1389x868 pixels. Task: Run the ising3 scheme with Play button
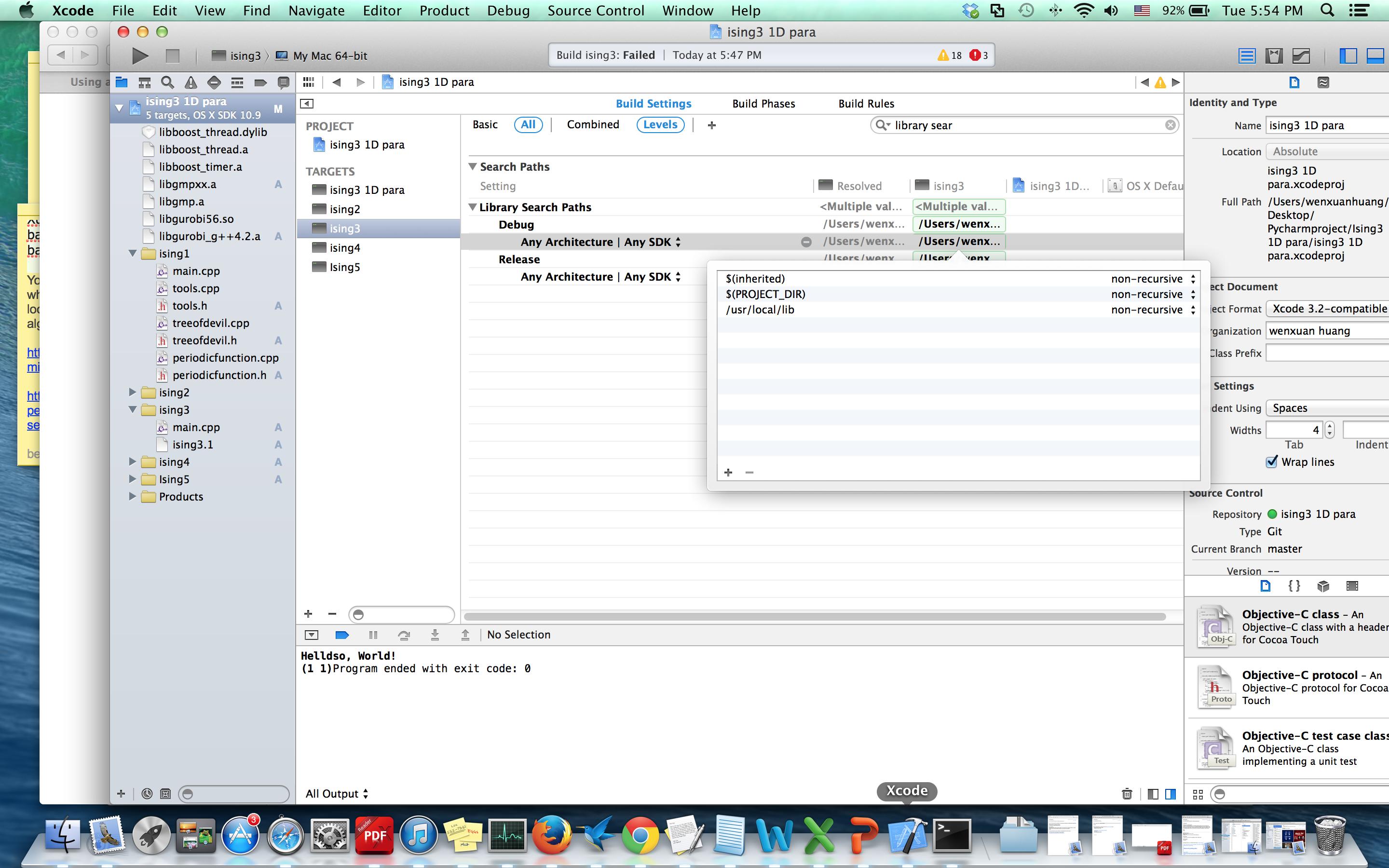pos(139,55)
